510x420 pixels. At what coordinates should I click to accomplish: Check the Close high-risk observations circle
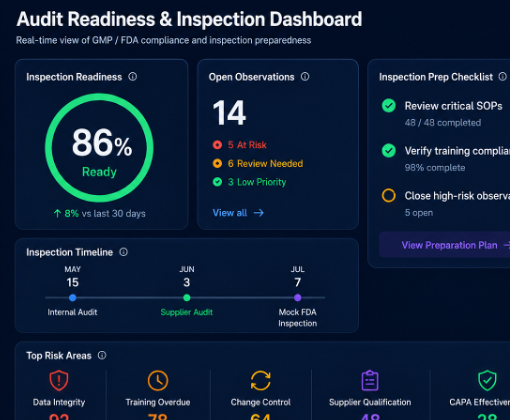click(389, 196)
